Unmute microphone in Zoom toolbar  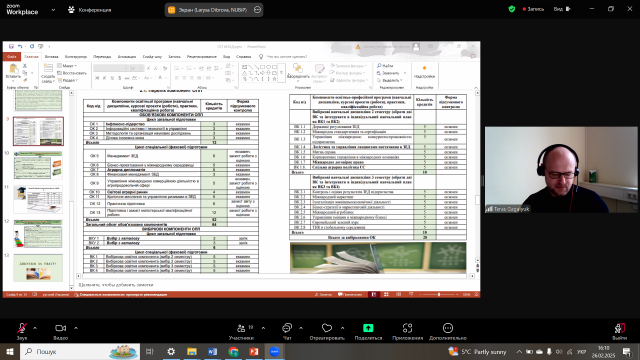click(x=22, y=328)
